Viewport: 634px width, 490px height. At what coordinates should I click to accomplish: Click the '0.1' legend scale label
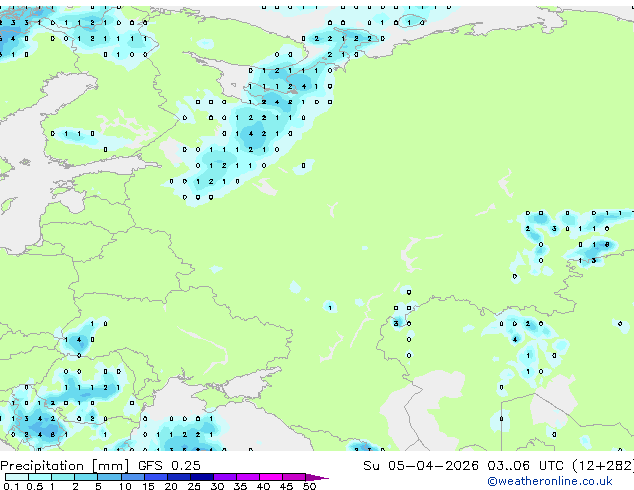click(x=11, y=486)
